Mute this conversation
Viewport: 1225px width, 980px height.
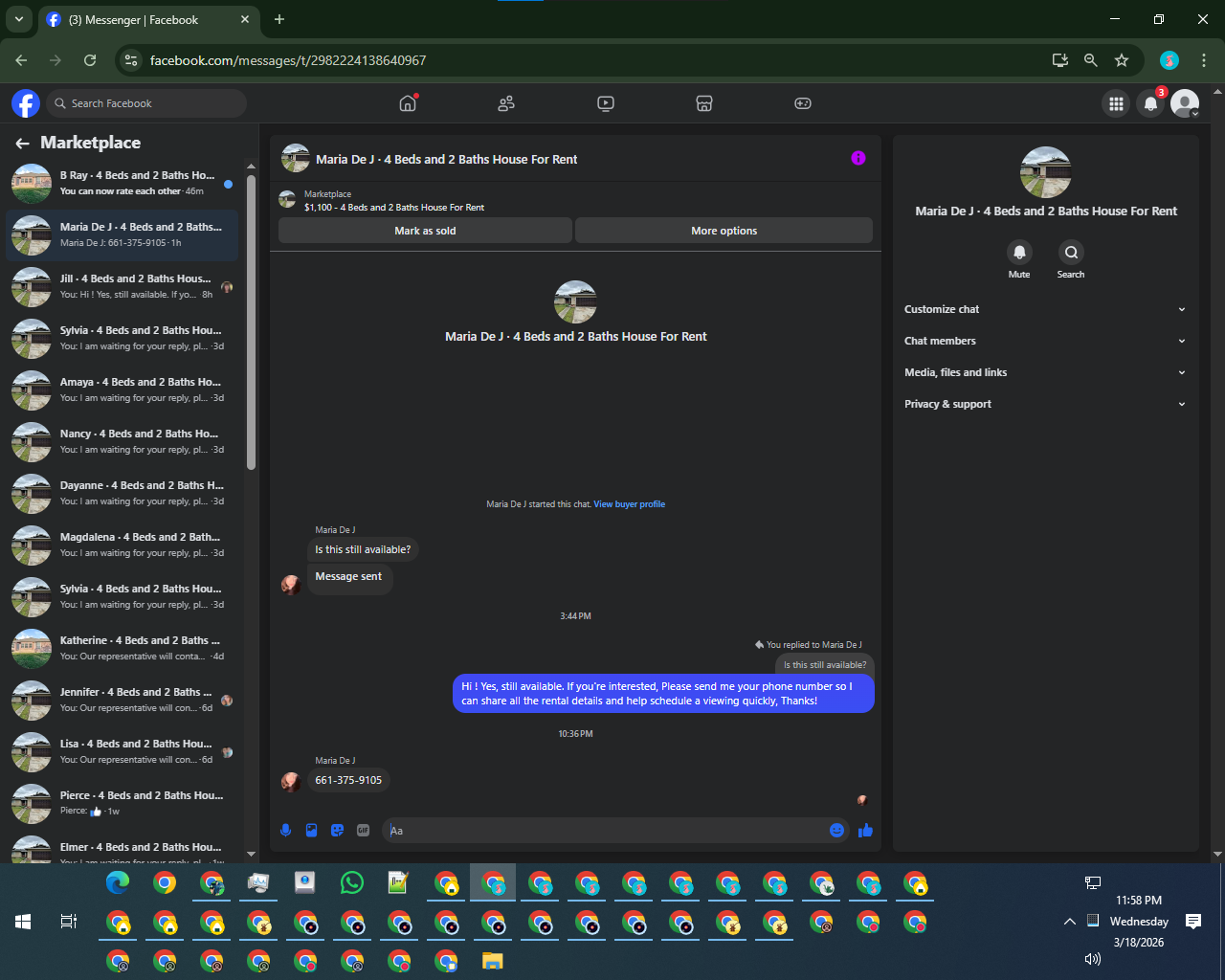1019,253
